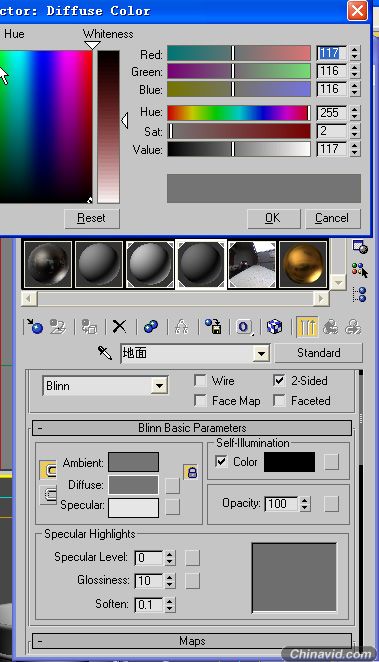The width and height of the screenshot is (379, 662).
Task: Click Self-Illumination map slot button
Action: tap(332, 462)
